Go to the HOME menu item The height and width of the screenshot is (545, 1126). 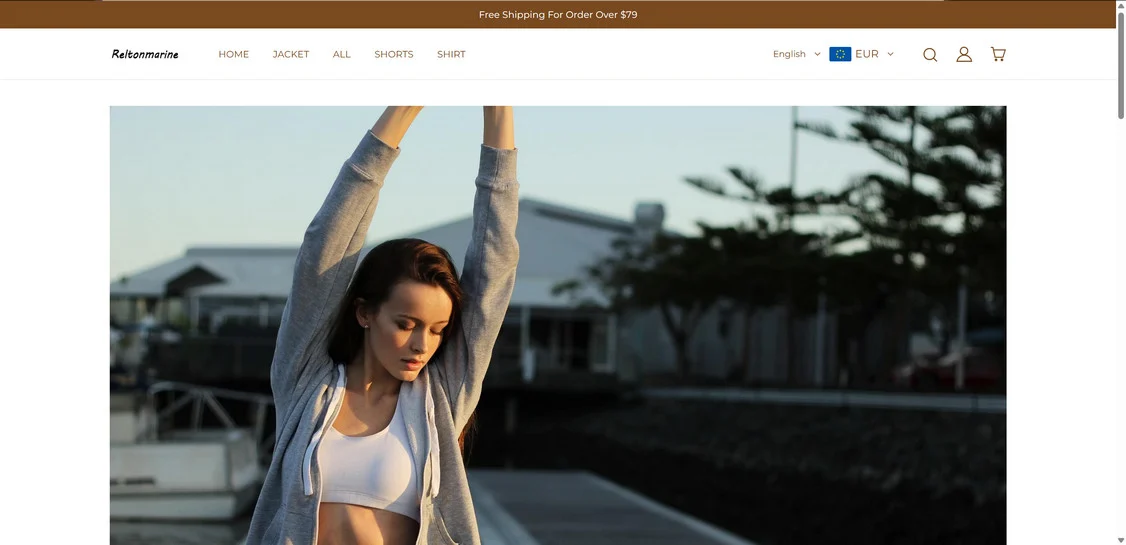pyautogui.click(x=233, y=54)
